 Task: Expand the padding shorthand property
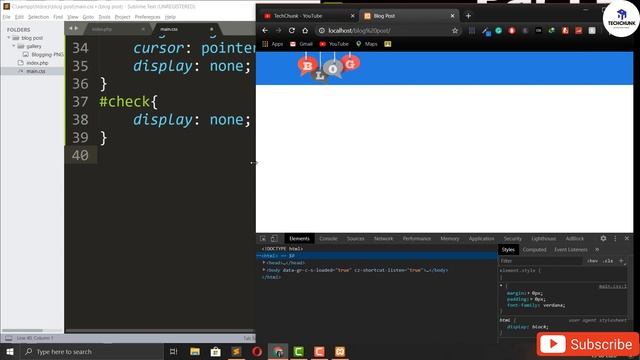(x=531, y=299)
